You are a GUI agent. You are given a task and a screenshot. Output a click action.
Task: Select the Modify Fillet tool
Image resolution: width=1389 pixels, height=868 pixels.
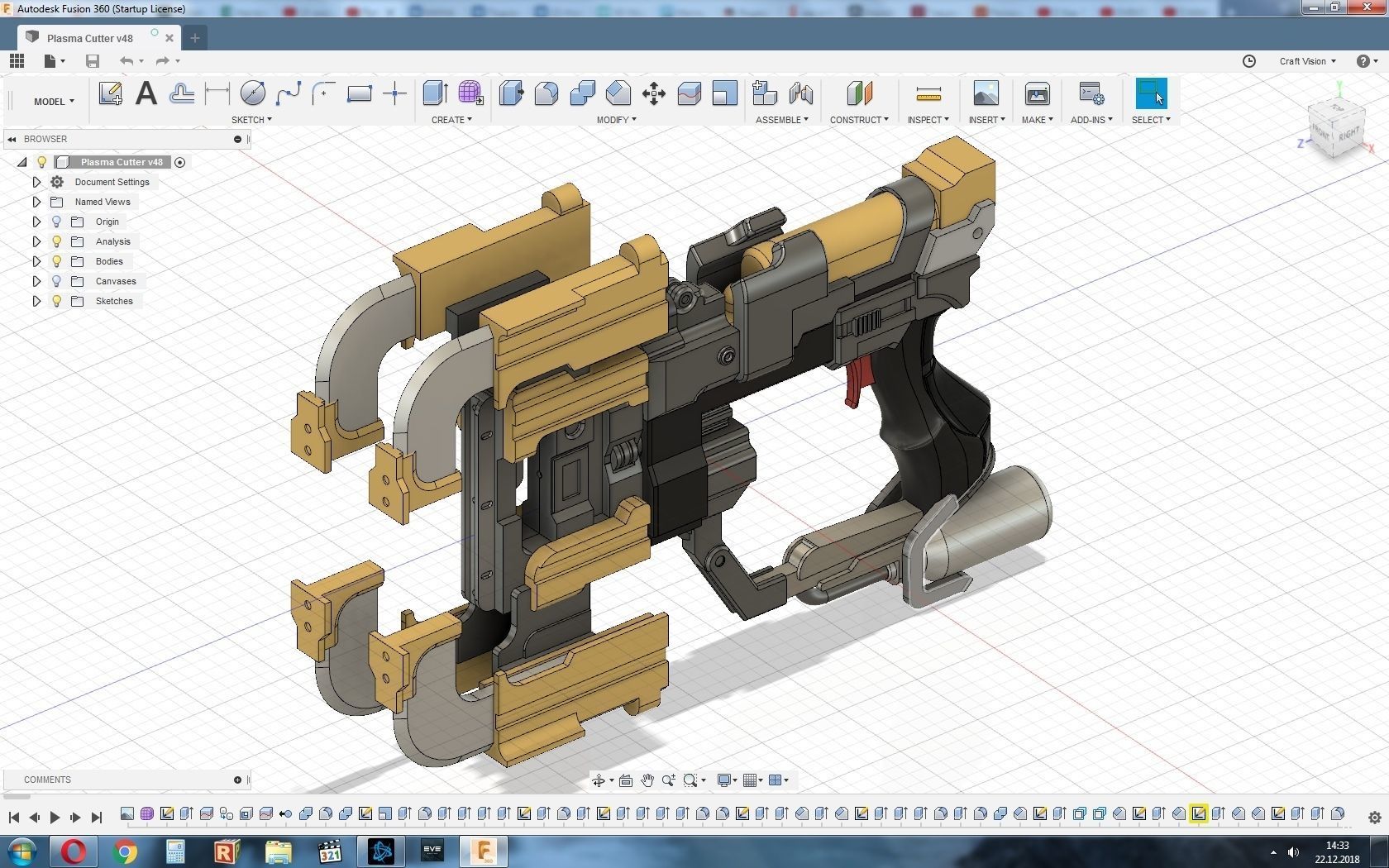coord(547,93)
